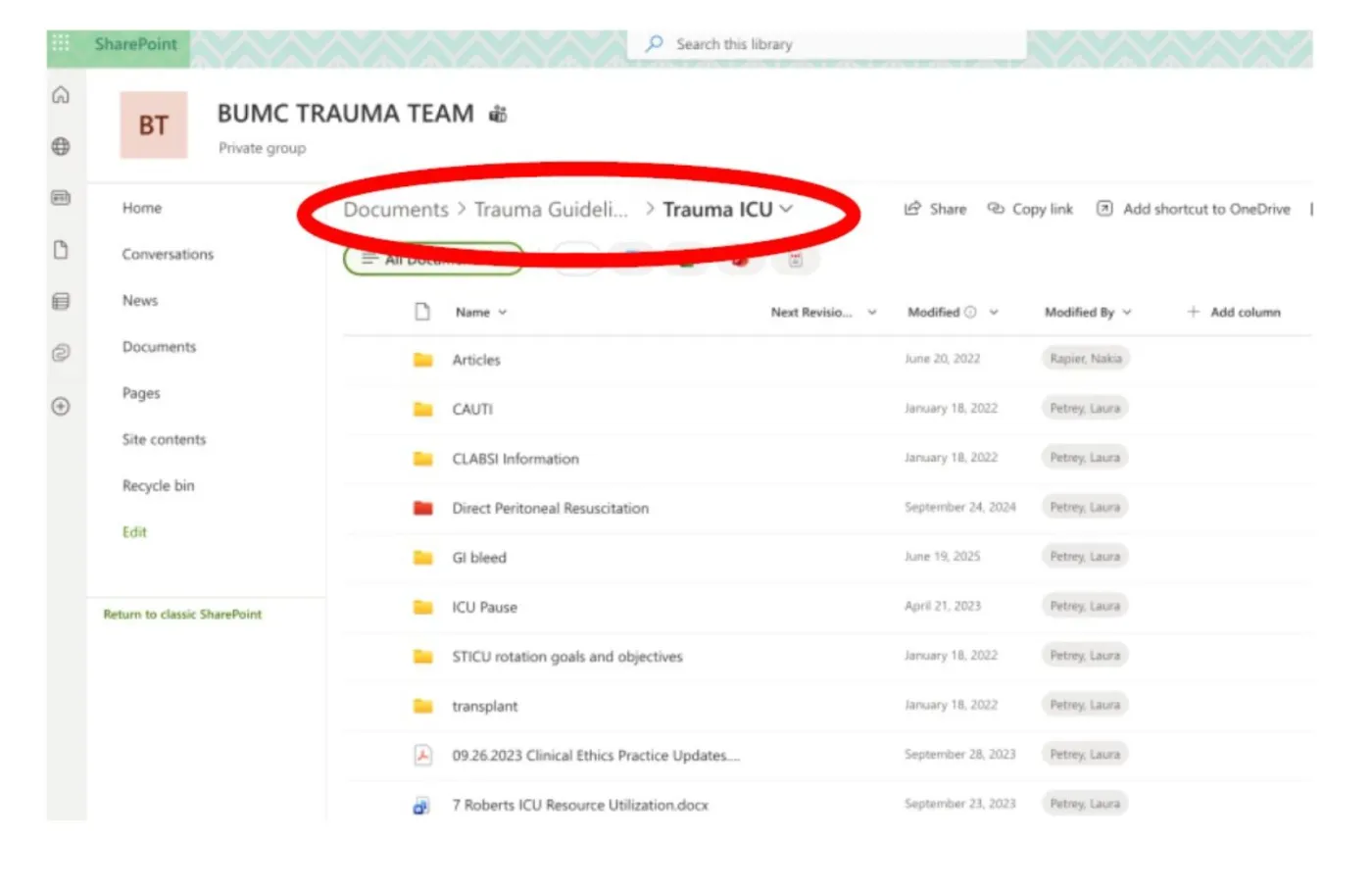Click the BUMC TRAUMA TEAM site title
The image size is (1372, 889).
click(345, 114)
